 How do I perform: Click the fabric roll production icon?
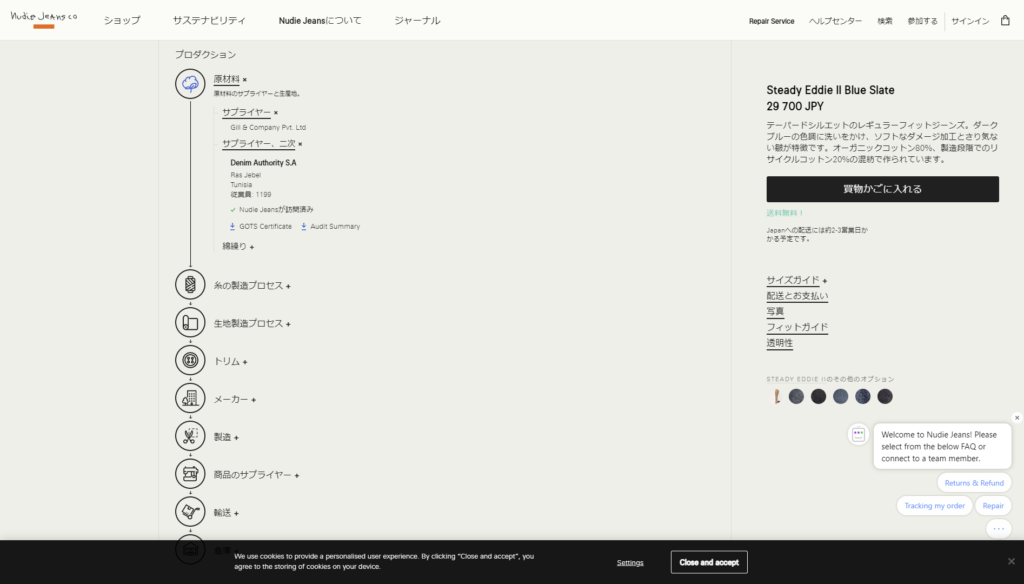click(190, 323)
